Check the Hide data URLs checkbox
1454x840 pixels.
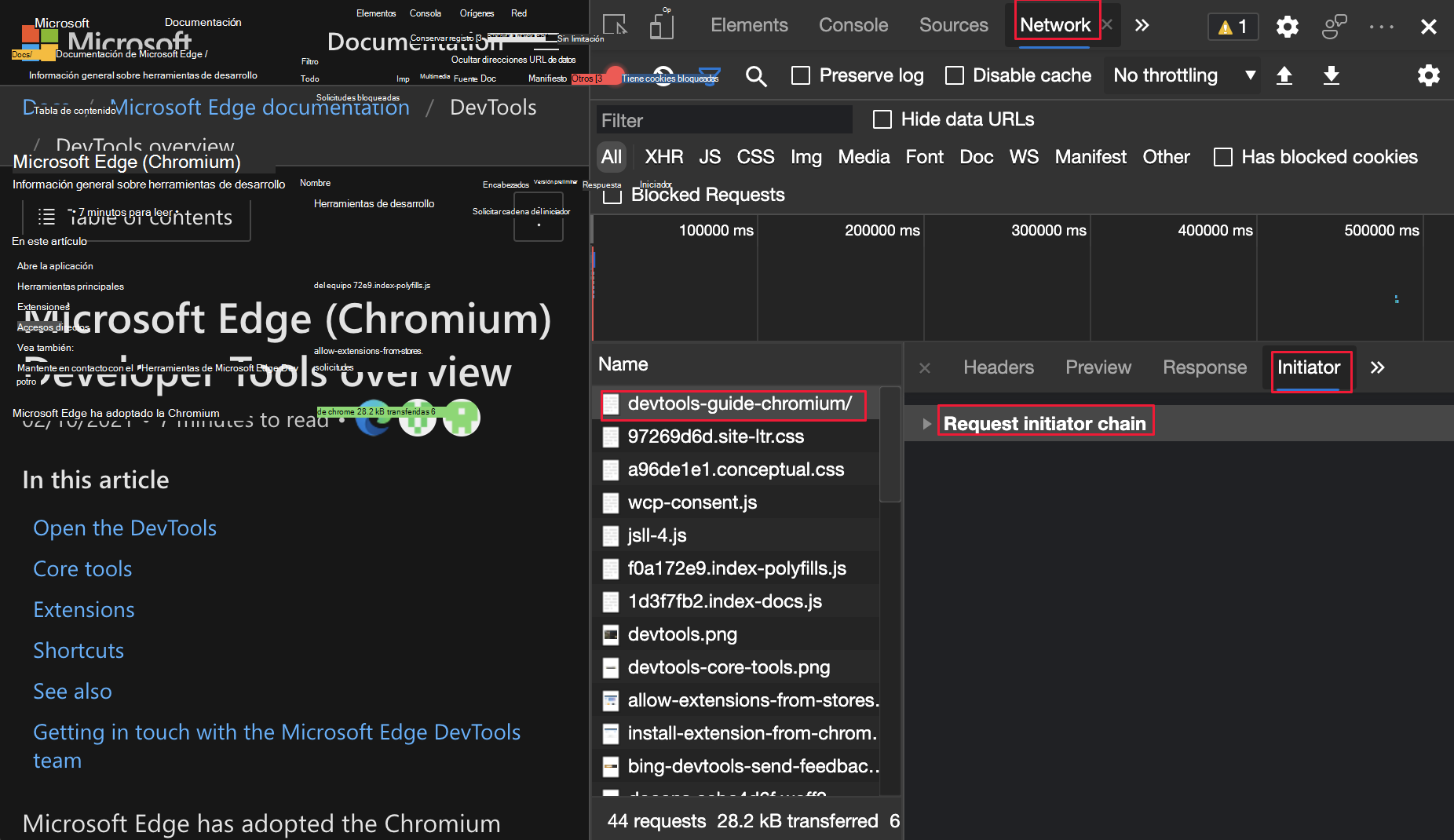[882, 119]
